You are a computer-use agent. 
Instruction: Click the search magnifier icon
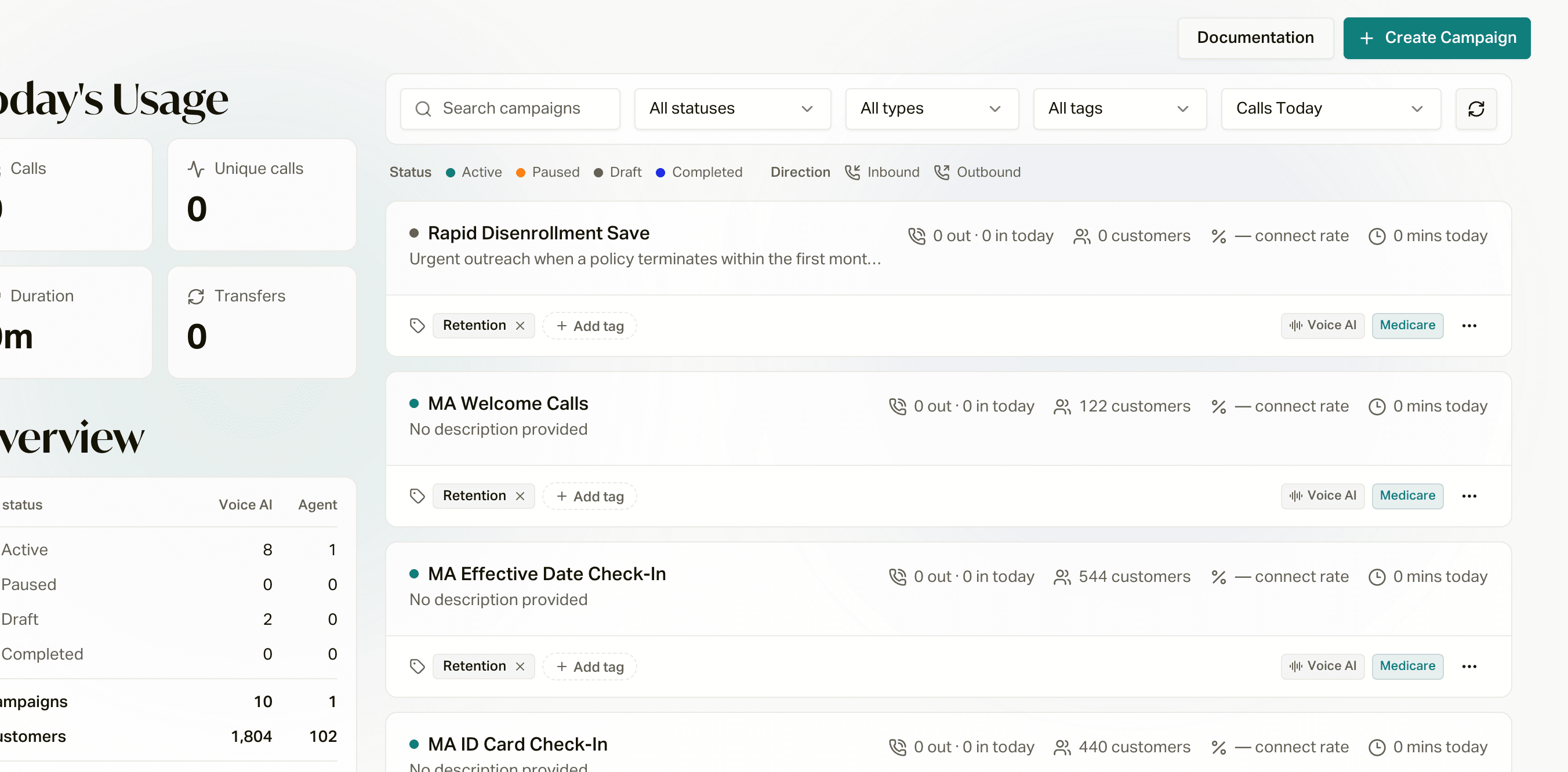click(423, 109)
